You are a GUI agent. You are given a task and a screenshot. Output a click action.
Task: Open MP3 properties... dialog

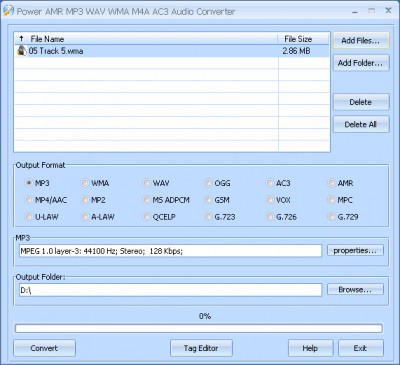coord(355,251)
